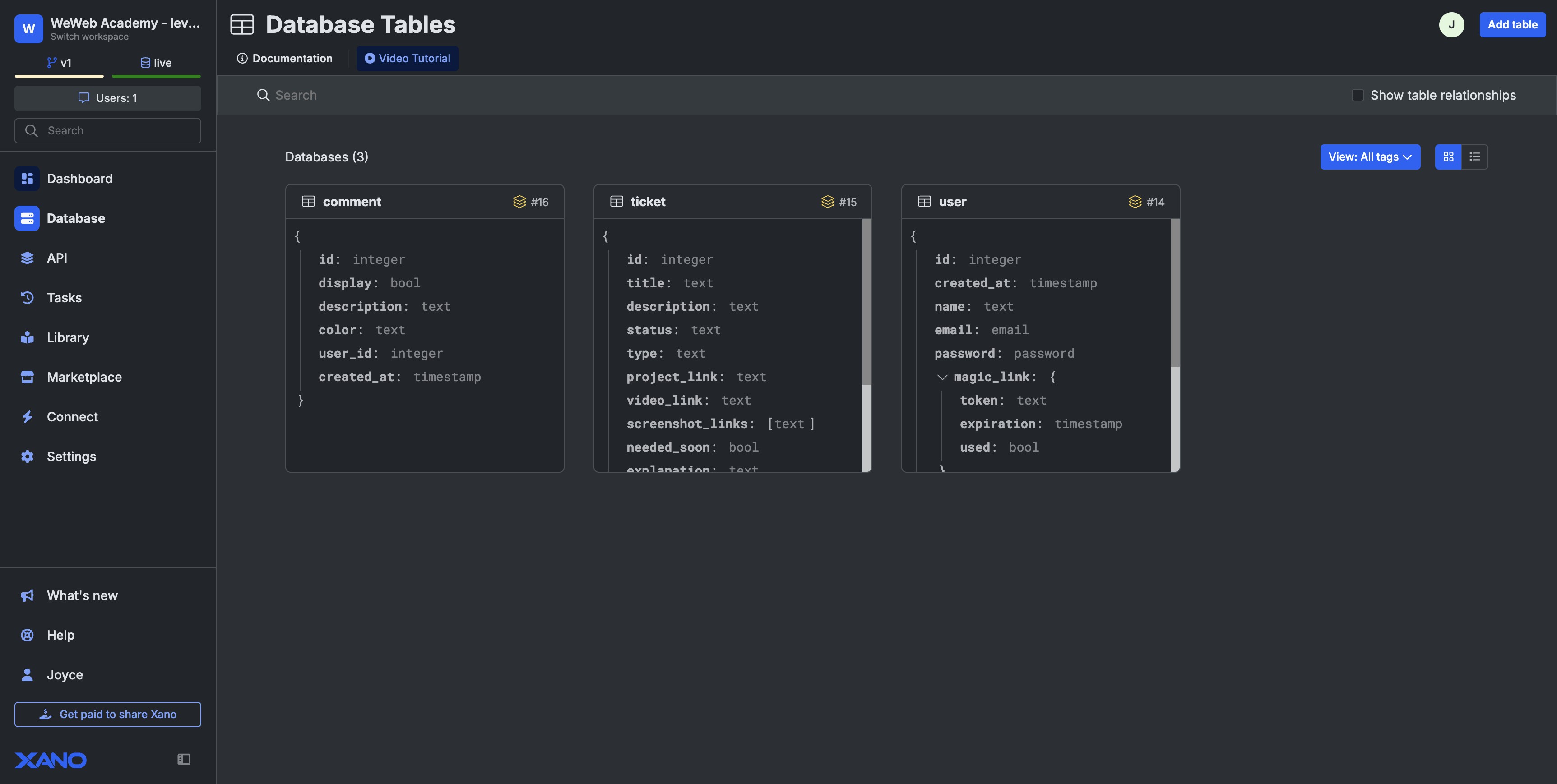
Task: Collapse sidebar with panel icon
Action: click(x=184, y=759)
